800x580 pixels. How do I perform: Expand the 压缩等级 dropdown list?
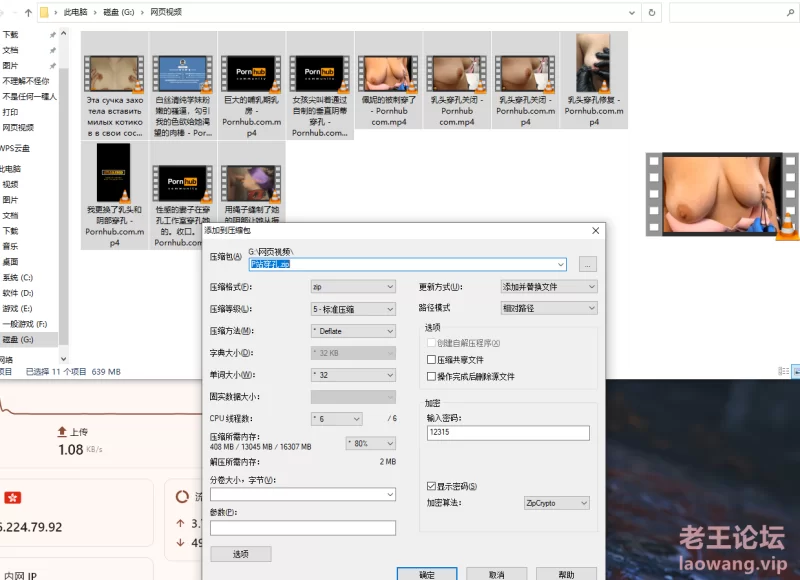coord(353,309)
